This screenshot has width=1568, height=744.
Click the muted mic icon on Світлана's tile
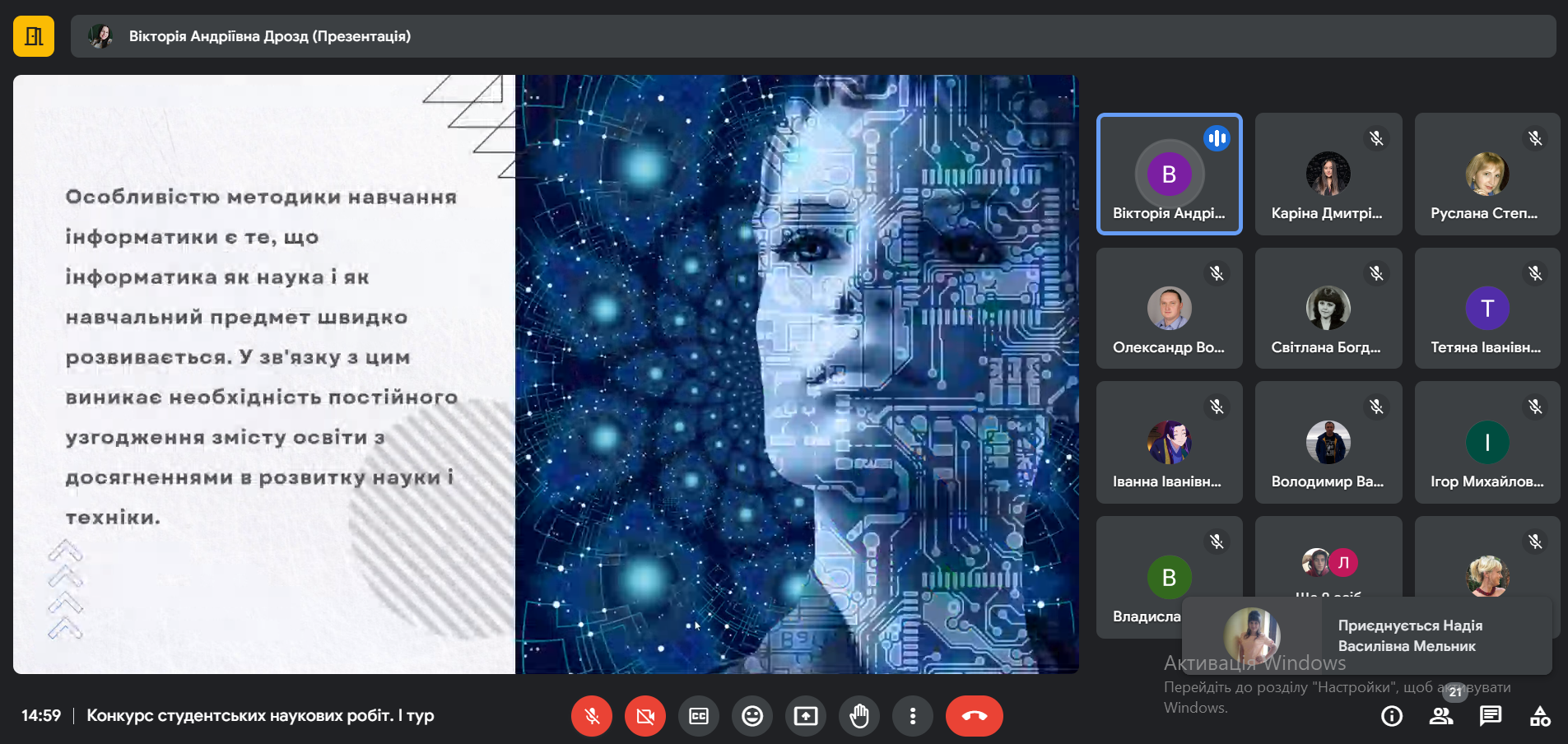point(1376,273)
